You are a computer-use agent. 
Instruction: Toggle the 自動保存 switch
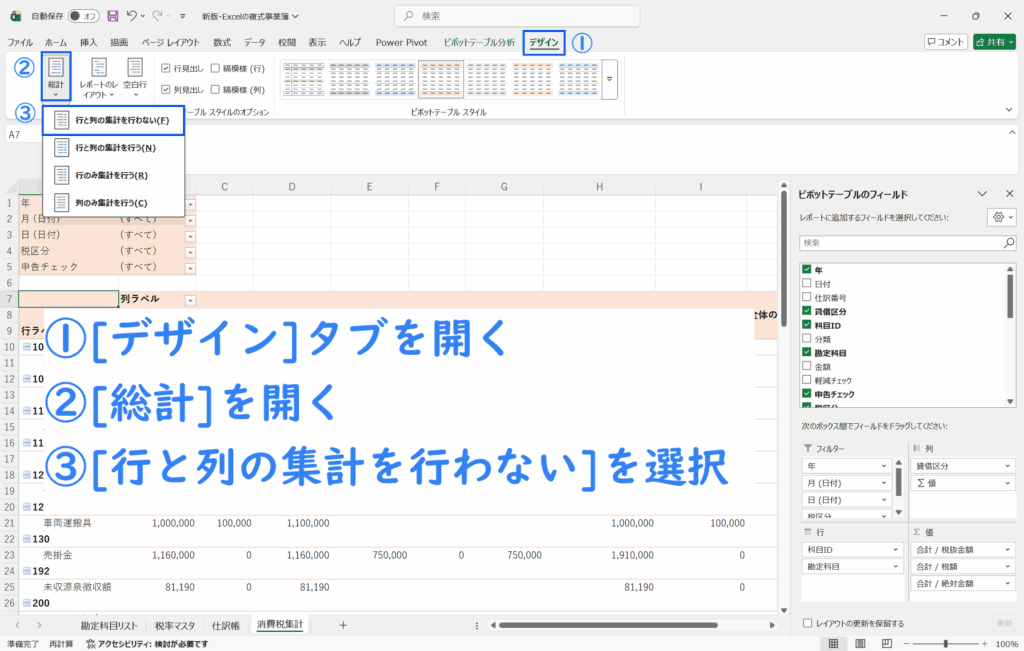point(84,16)
